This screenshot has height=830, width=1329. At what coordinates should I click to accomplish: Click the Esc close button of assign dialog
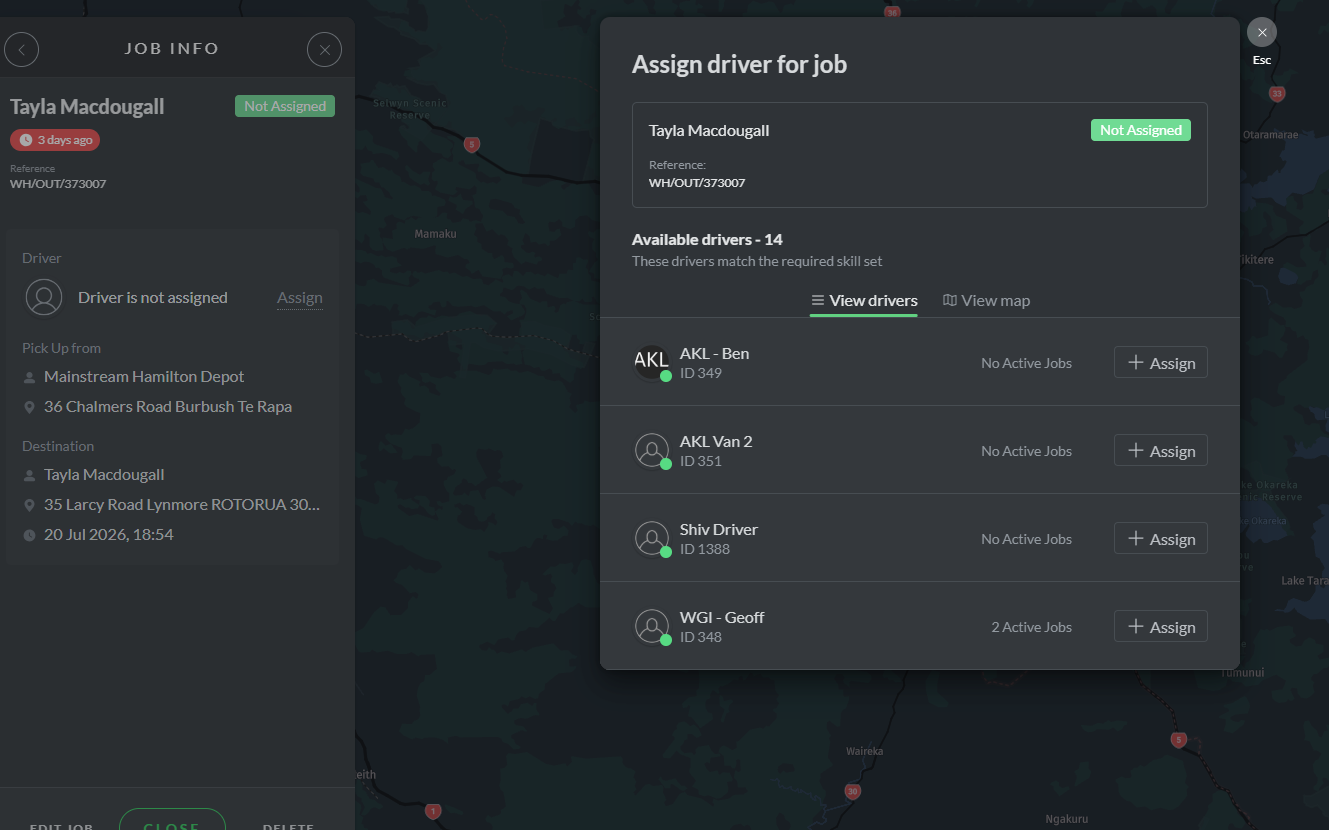(x=1262, y=33)
